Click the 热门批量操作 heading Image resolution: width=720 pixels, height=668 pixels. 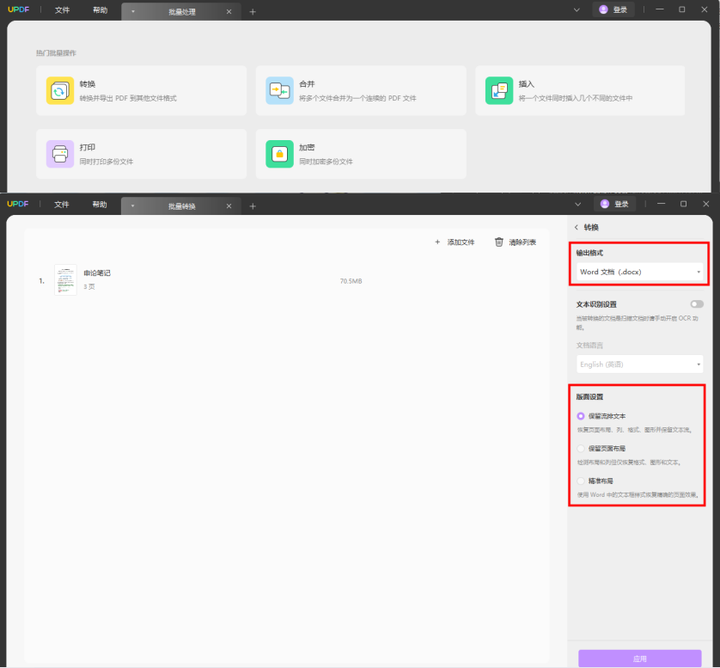56,53
